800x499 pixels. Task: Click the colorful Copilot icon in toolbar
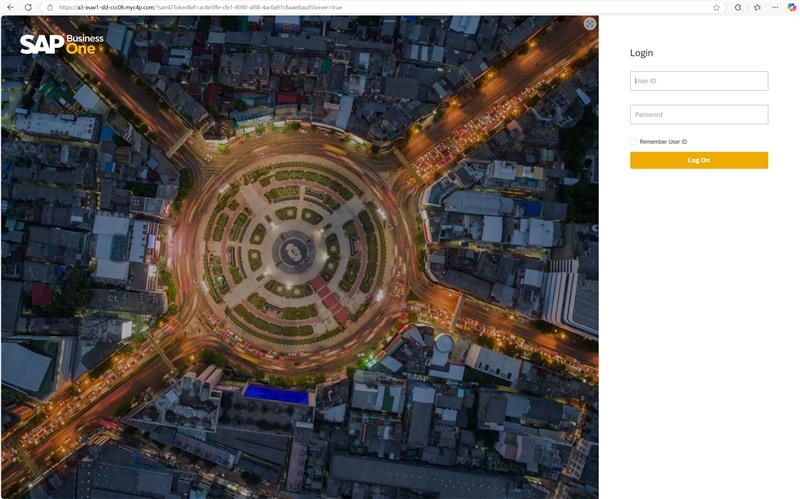pyautogui.click(x=791, y=7)
